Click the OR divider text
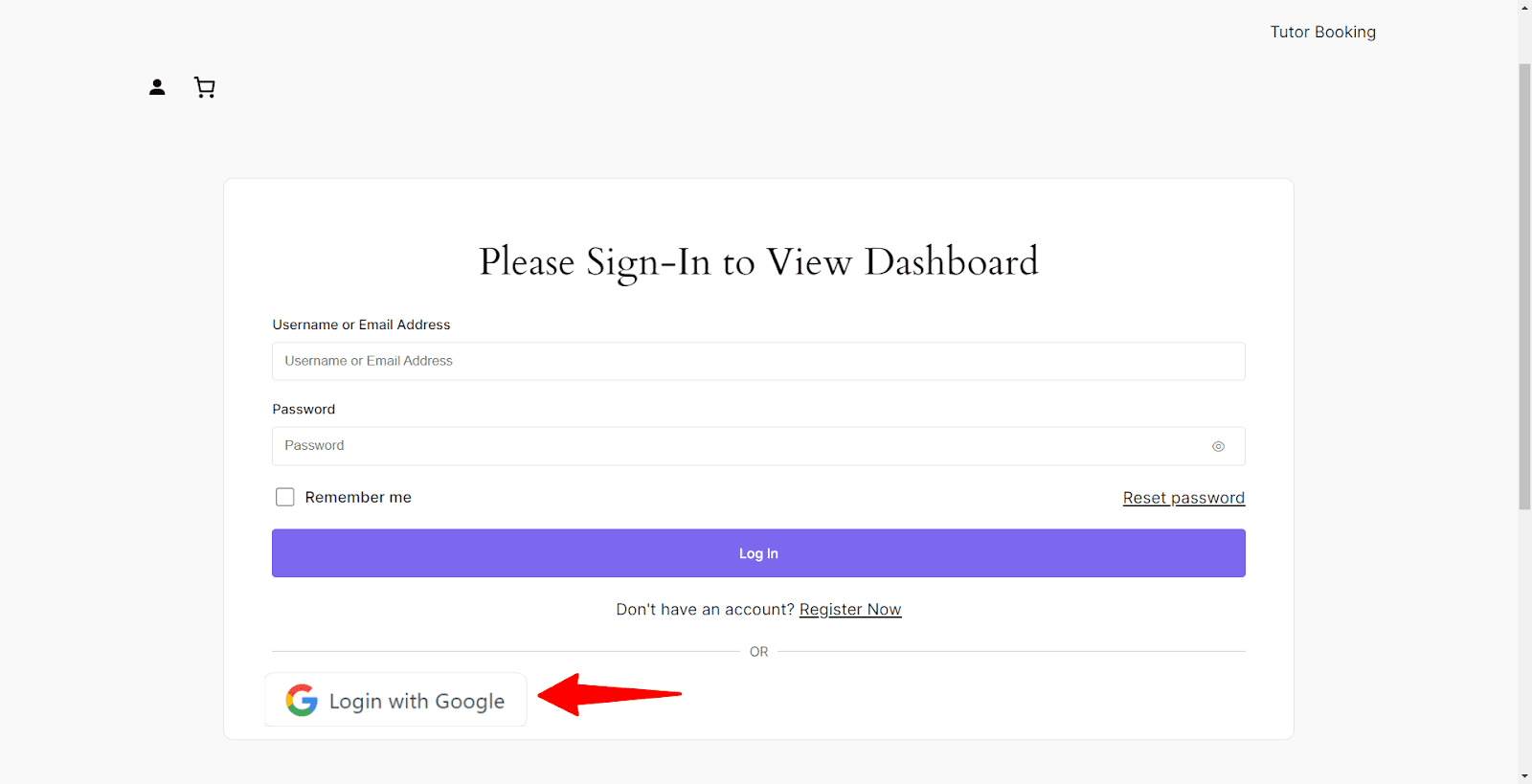This screenshot has height=784, width=1532. pos(758,651)
